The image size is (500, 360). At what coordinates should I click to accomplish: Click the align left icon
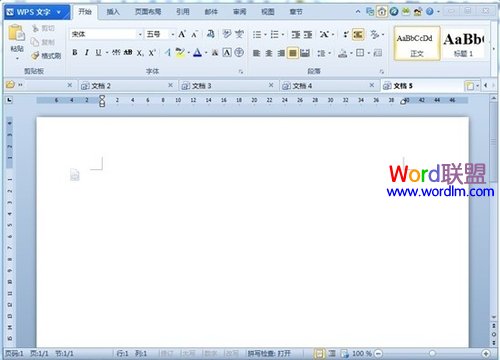click(256, 53)
